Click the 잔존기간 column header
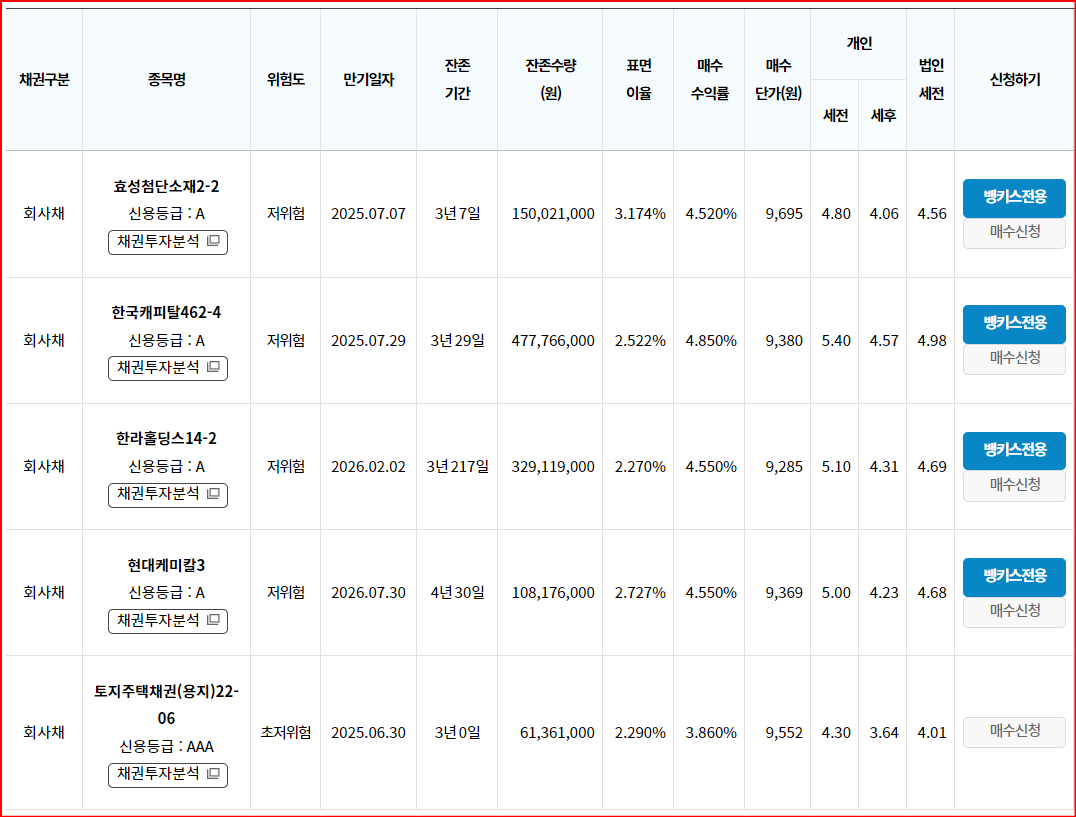1076x817 pixels. [457, 80]
